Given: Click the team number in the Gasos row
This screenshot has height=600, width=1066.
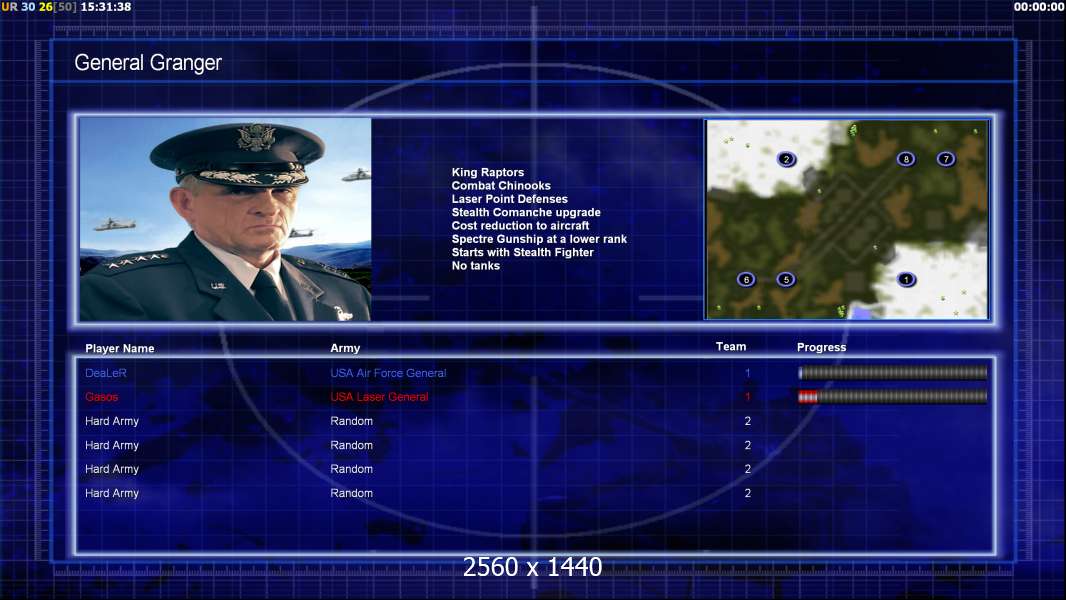Looking at the screenshot, I should click(747, 397).
